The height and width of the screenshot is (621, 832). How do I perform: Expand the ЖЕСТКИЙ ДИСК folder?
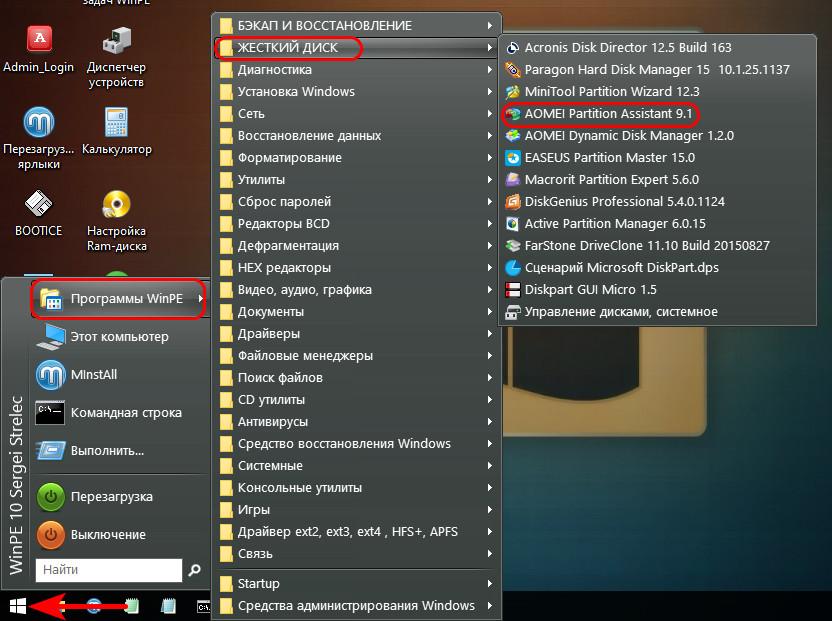point(357,48)
